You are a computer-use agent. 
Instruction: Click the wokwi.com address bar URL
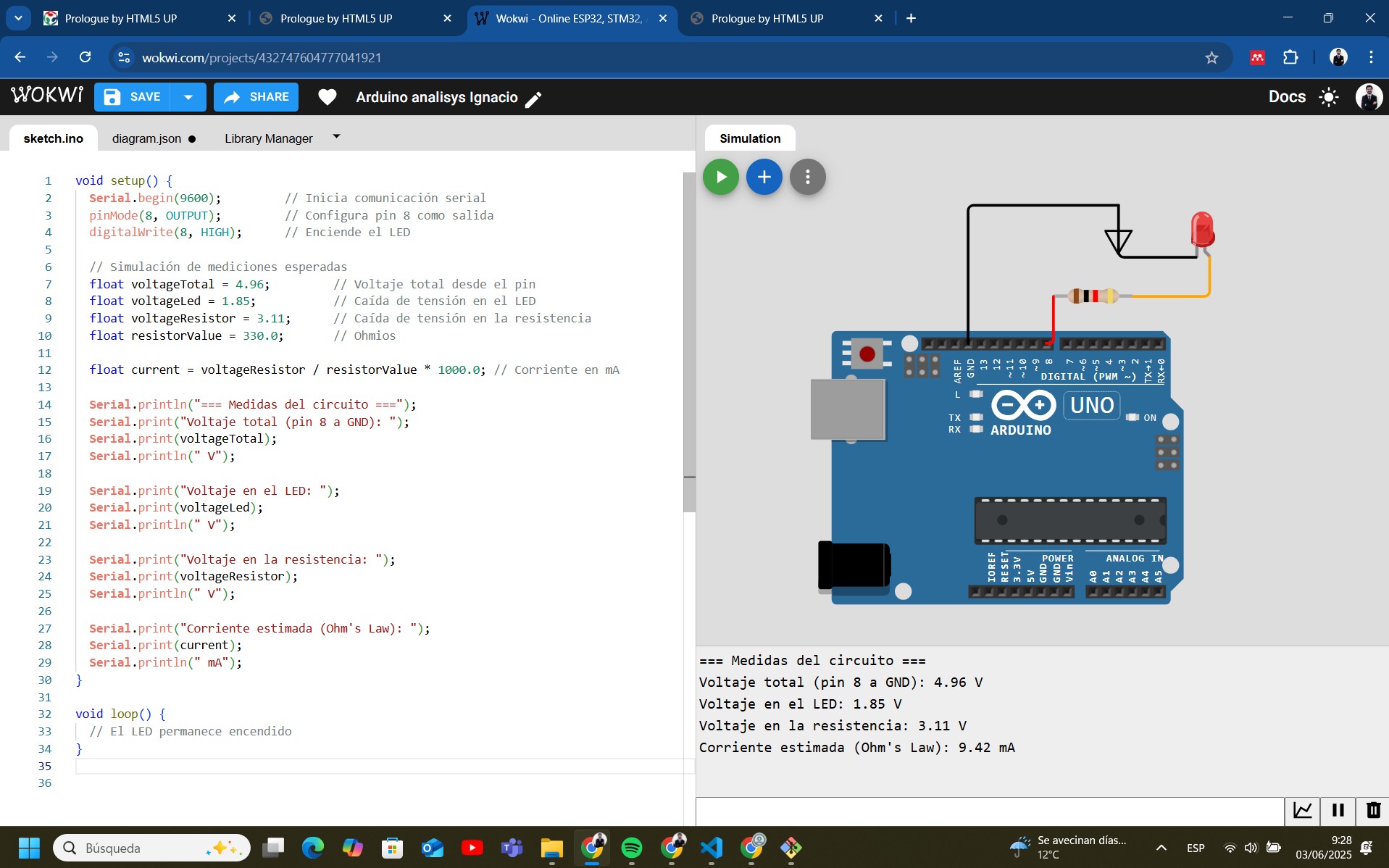pos(262,57)
